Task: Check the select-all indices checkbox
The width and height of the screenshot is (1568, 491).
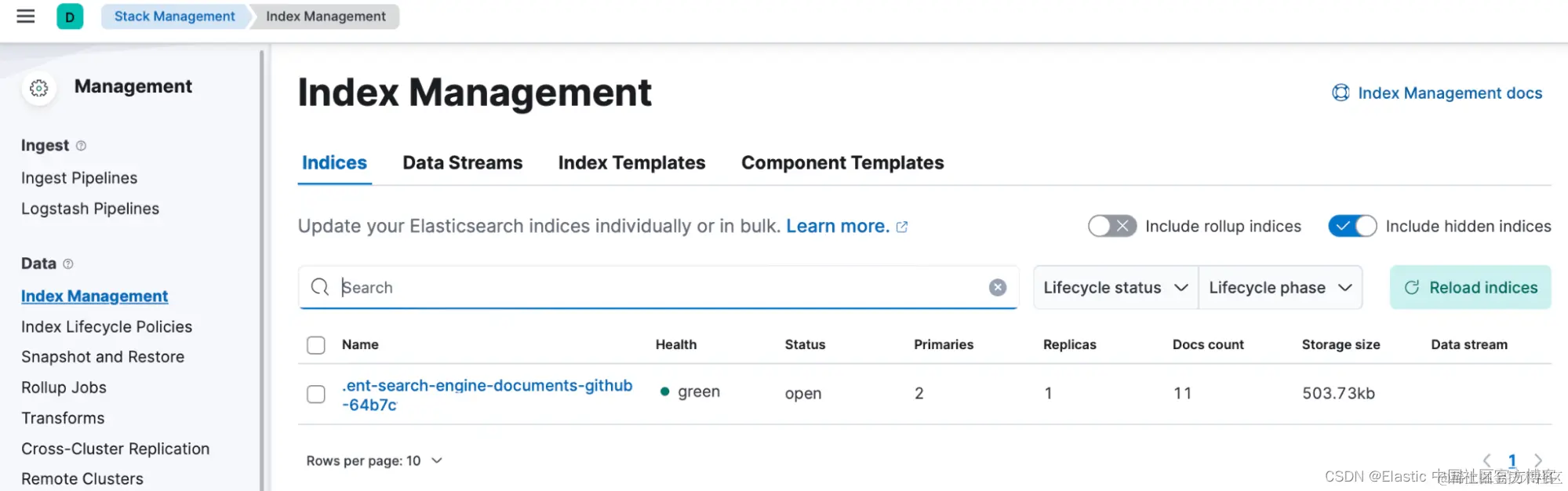Action: (x=316, y=345)
